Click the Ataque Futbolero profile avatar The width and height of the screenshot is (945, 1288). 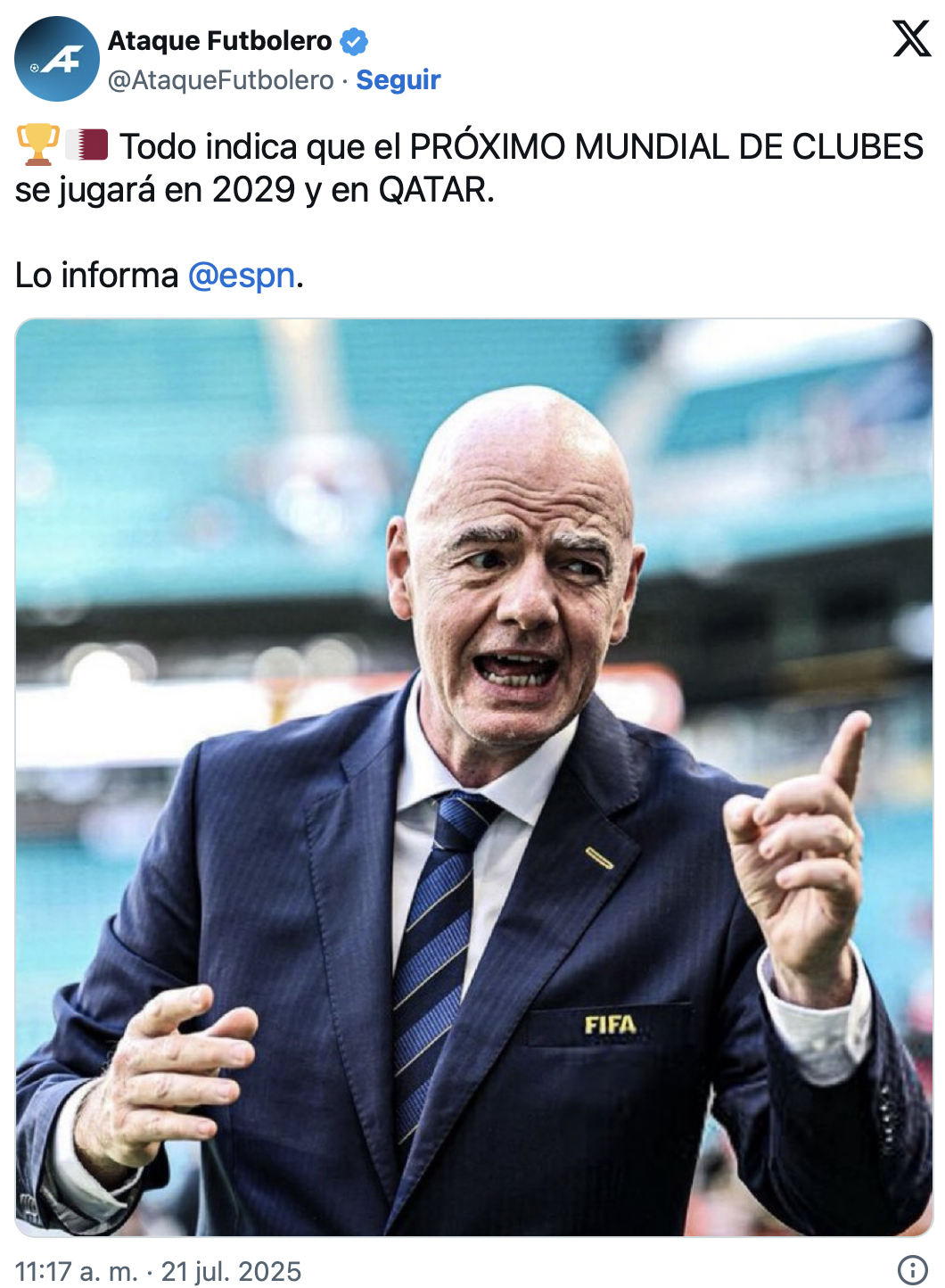[x=57, y=59]
